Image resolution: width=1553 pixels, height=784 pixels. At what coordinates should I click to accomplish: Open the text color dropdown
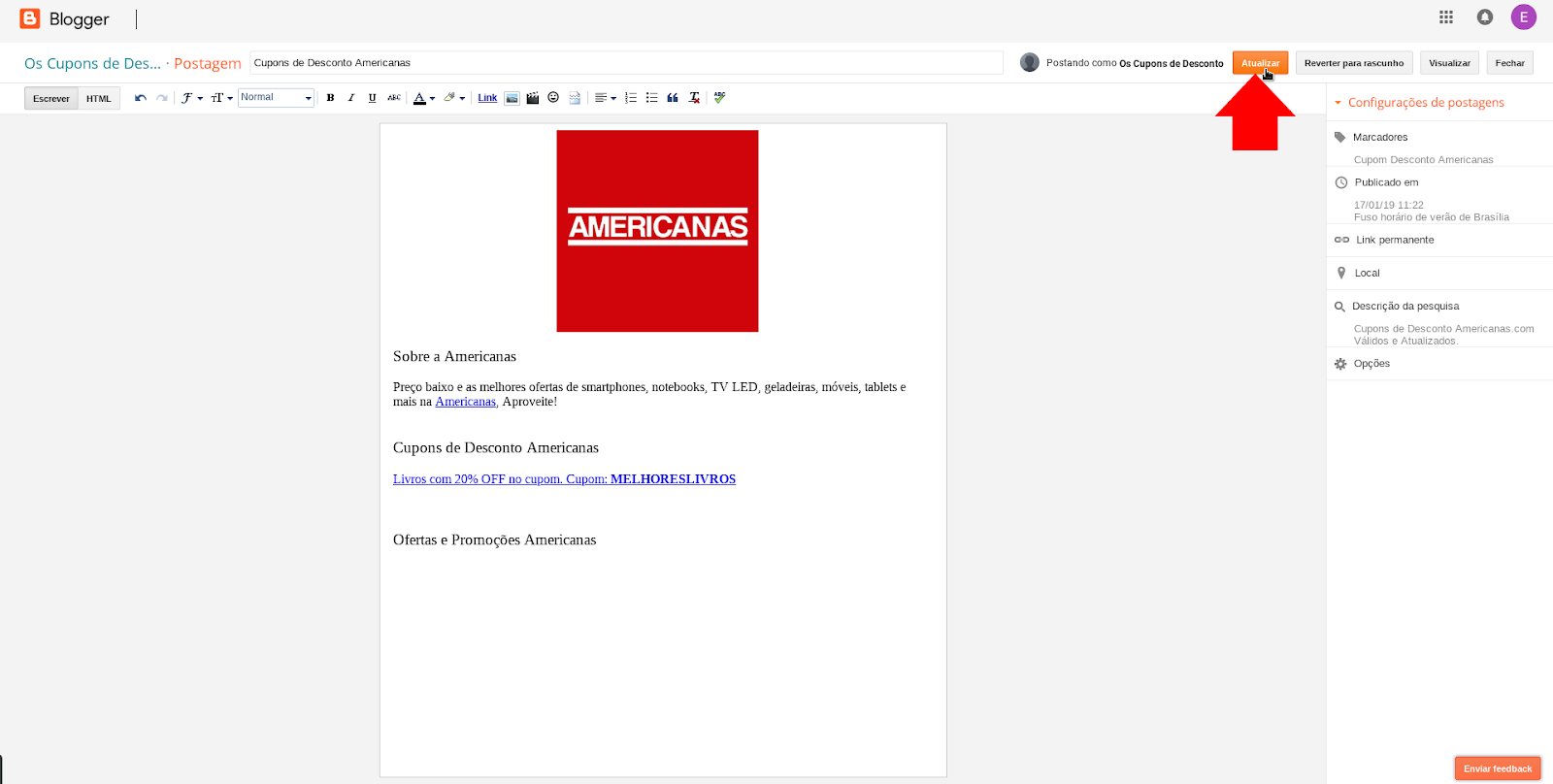point(424,98)
